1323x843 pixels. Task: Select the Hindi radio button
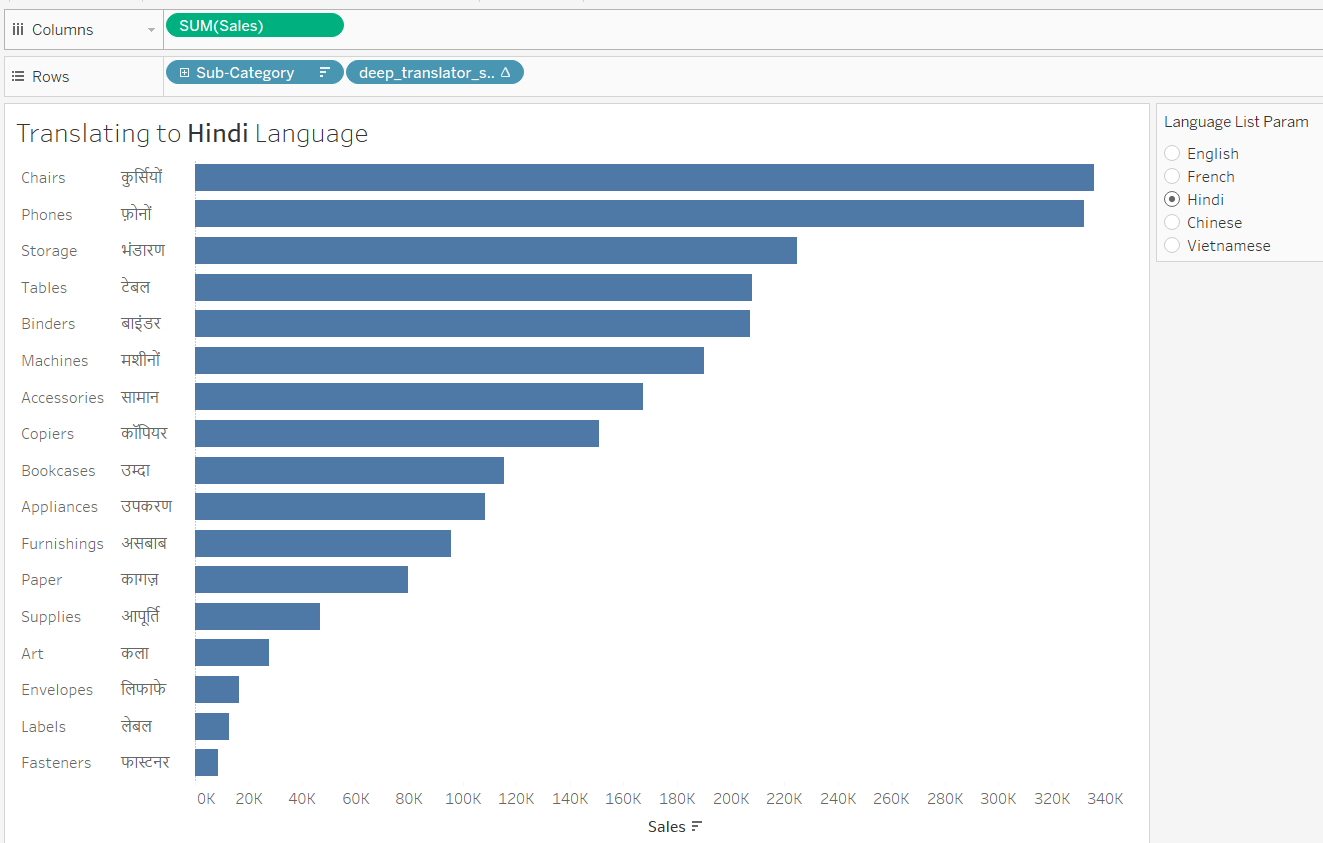tap(1173, 199)
